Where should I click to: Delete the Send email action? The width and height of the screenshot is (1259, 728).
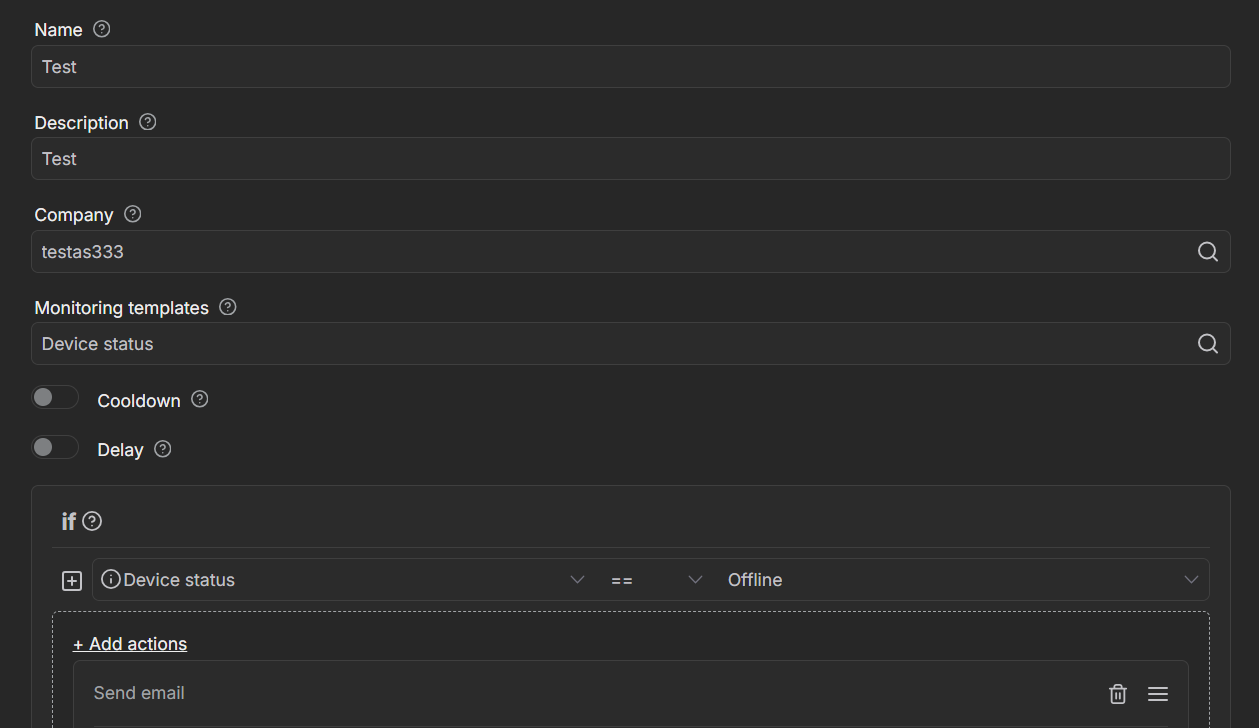1117,694
